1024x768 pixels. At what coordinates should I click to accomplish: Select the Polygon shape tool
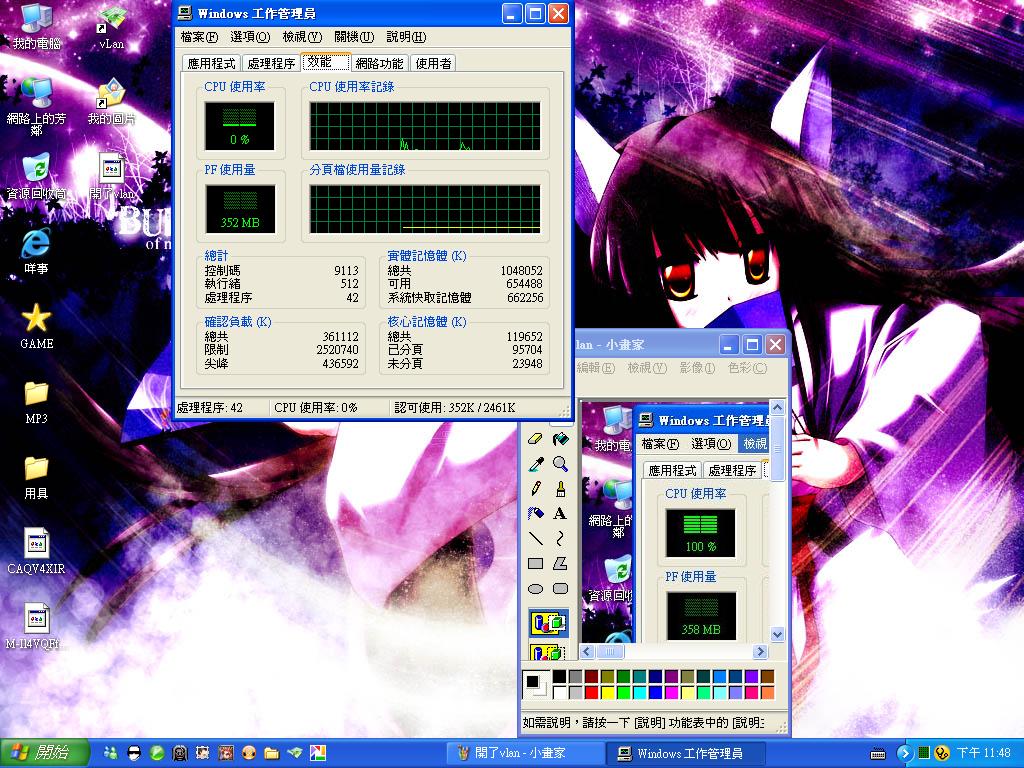558,562
